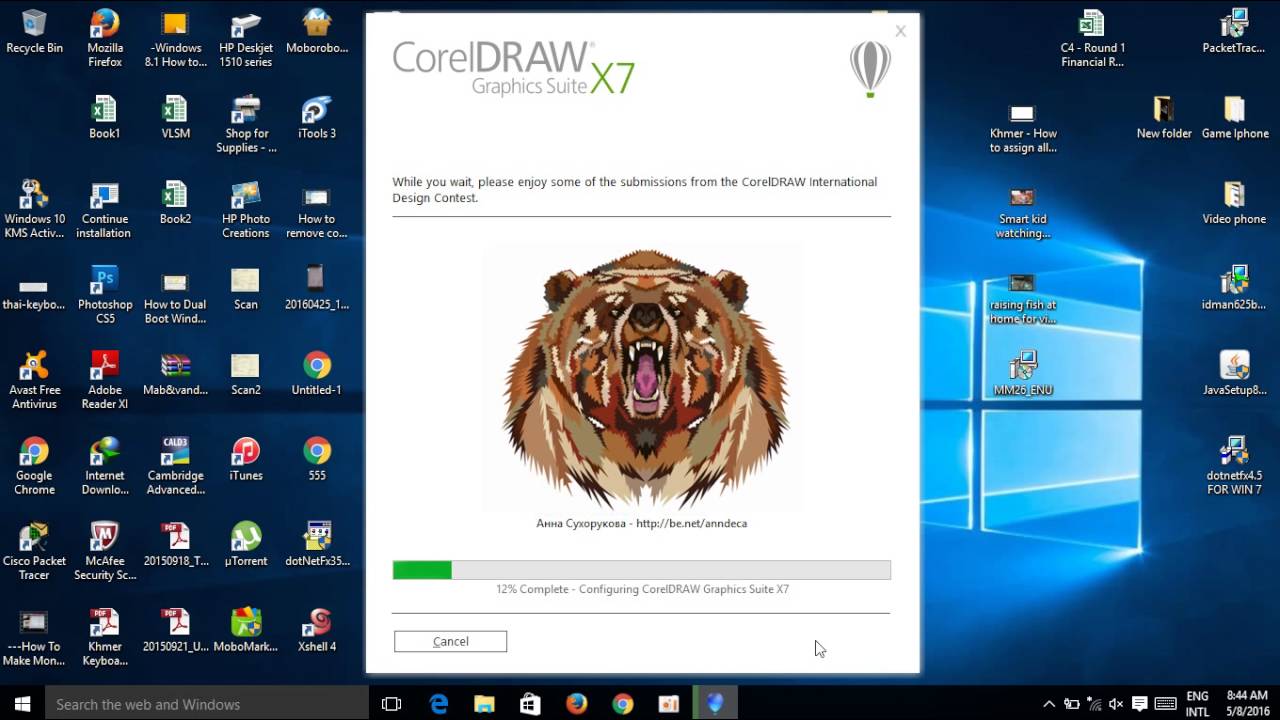Image resolution: width=1280 pixels, height=720 pixels.
Task: Open File Explorer from the taskbar
Action: 484,704
